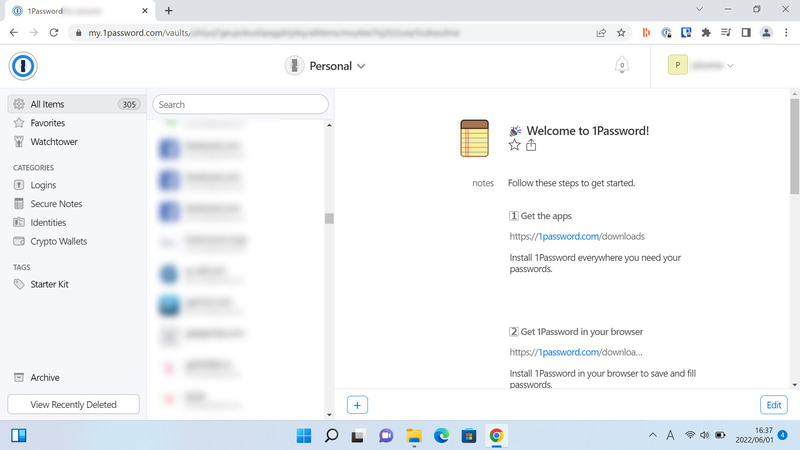Open the widgets icon in the taskbar
Image resolution: width=800 pixels, height=450 pixels.
[x=19, y=435]
